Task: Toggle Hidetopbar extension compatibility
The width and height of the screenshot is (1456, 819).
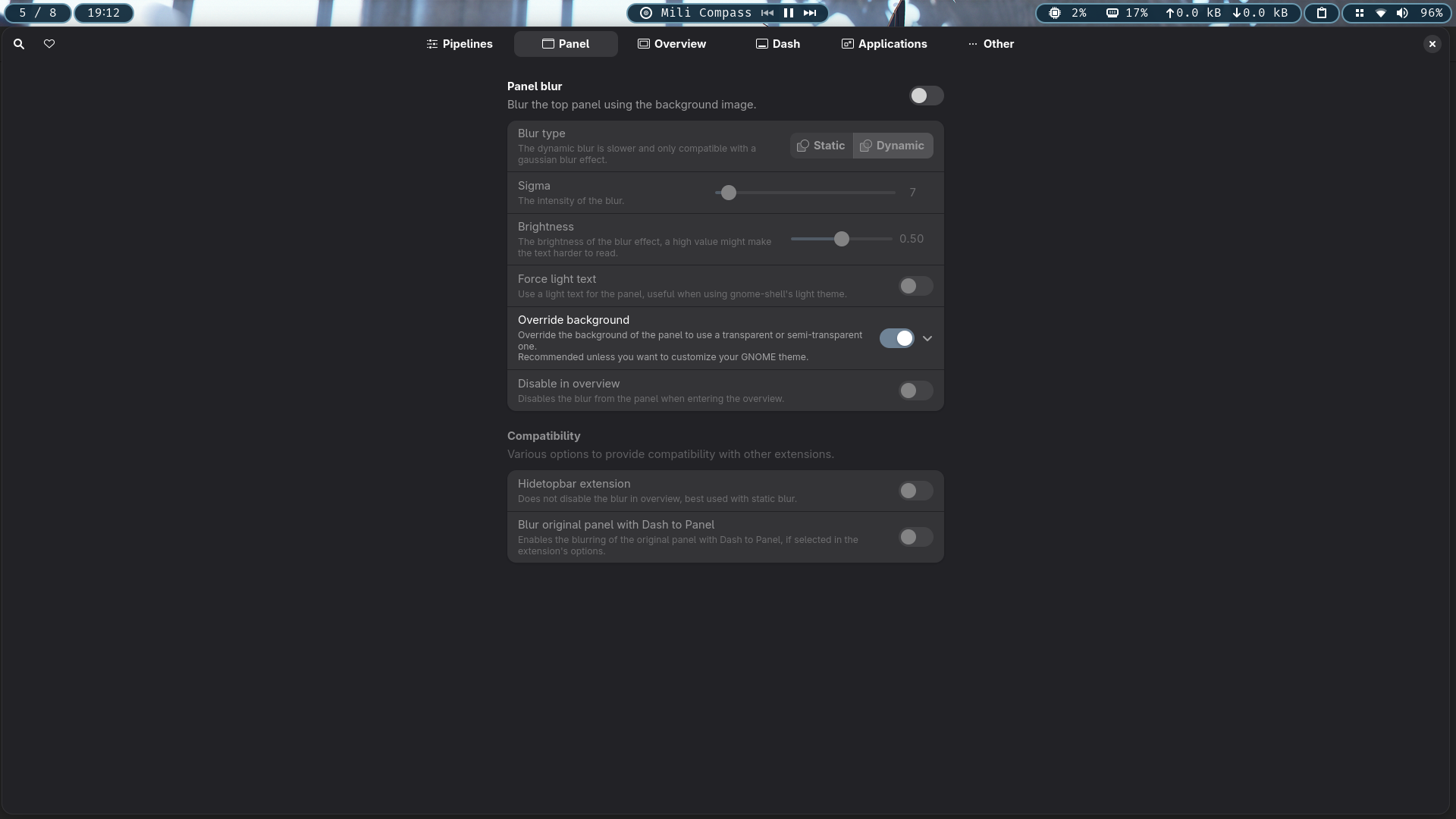Action: 915,491
